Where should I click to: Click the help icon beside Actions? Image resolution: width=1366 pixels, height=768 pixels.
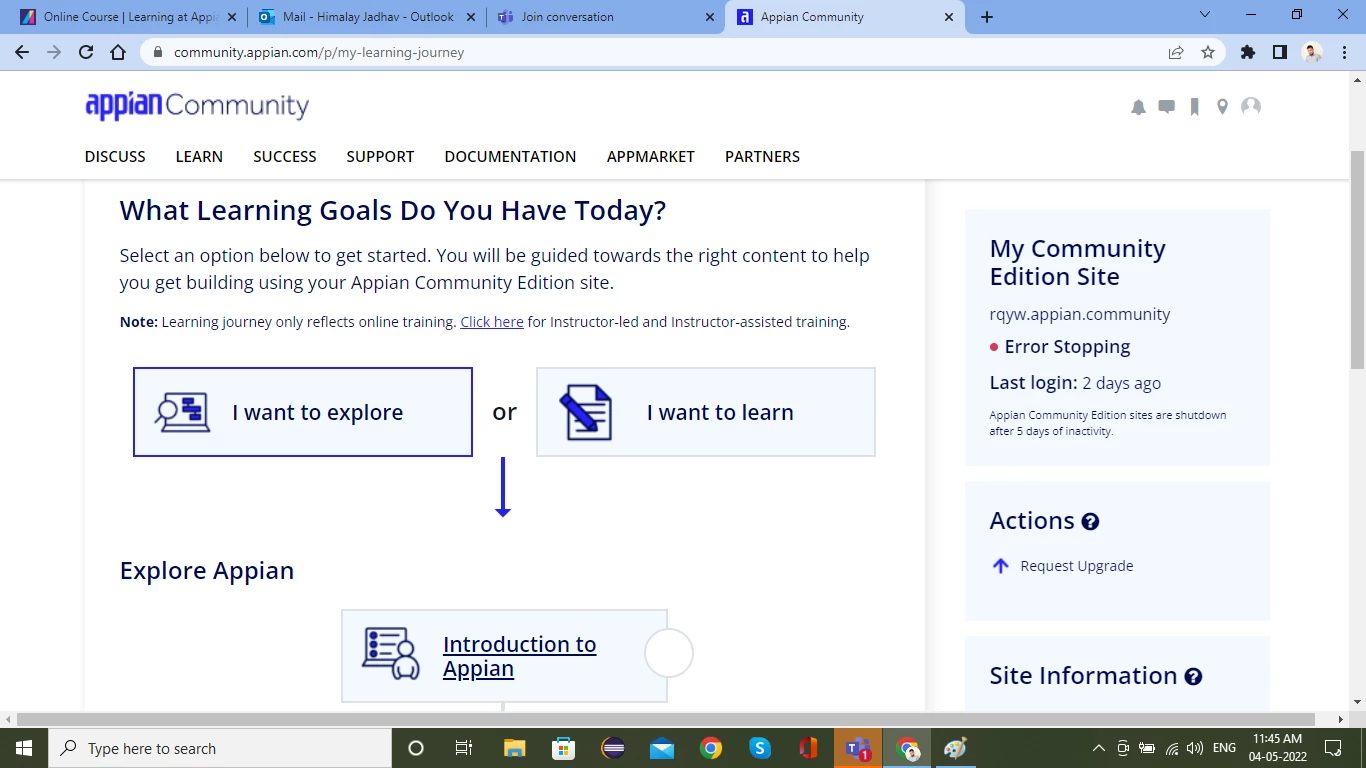[1090, 521]
